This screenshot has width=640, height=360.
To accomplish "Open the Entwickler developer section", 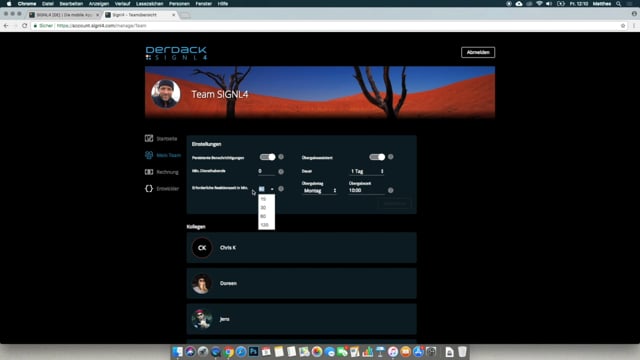I will [162, 189].
